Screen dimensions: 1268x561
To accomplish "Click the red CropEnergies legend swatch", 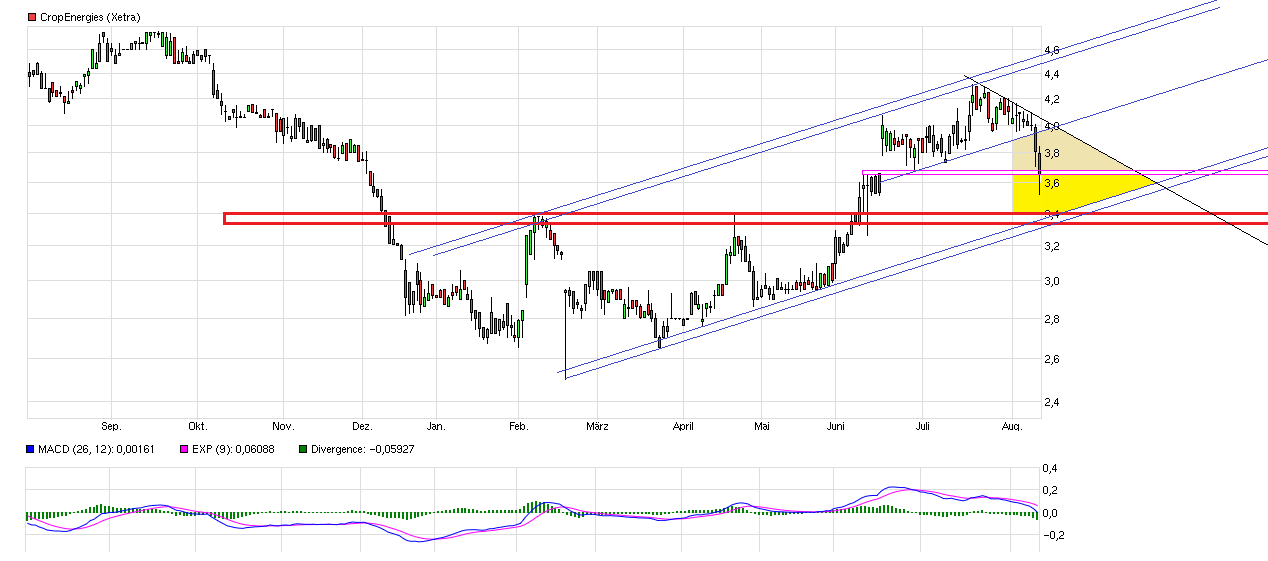I will coord(31,17).
